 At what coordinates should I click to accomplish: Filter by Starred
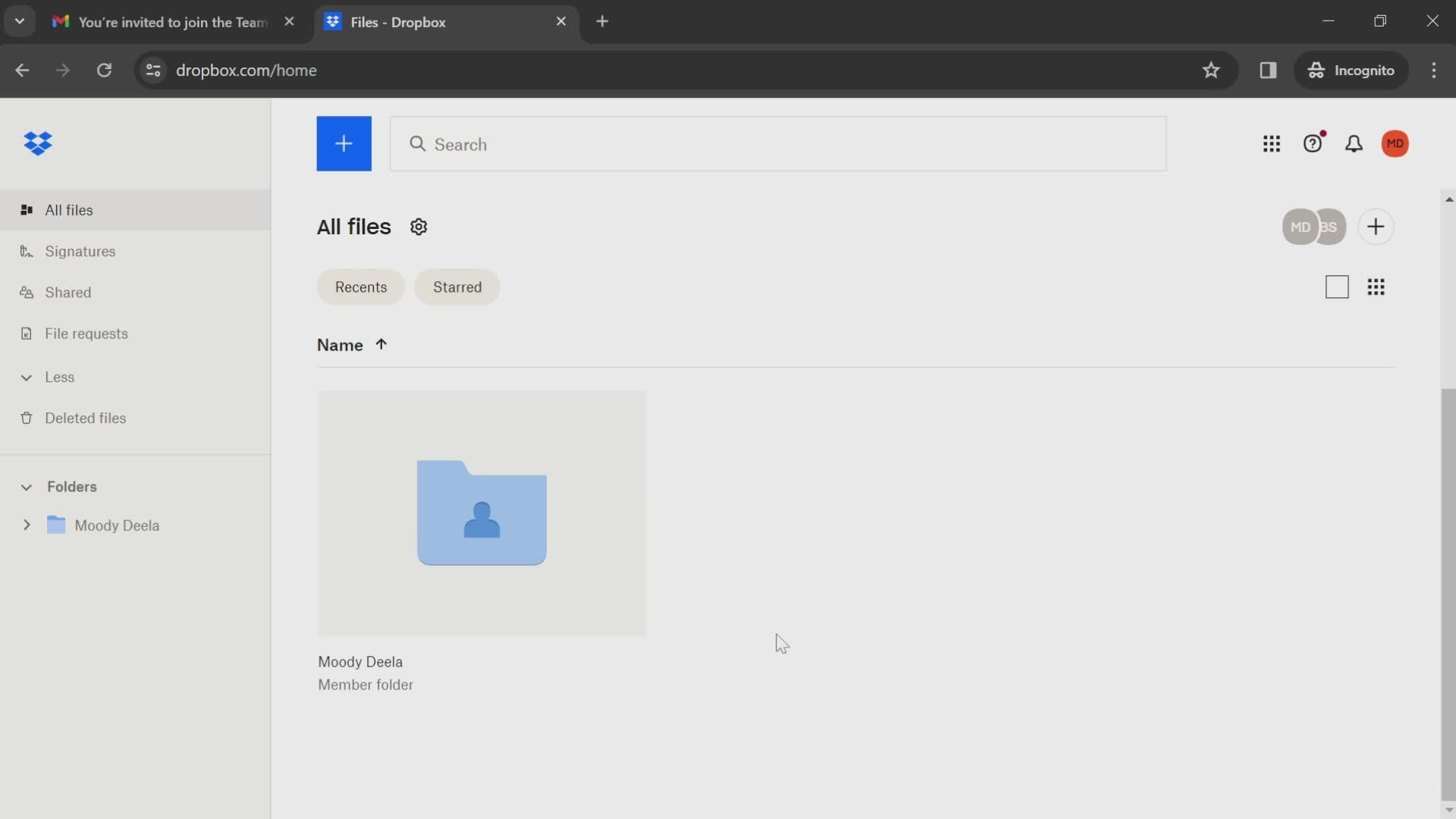click(x=457, y=287)
